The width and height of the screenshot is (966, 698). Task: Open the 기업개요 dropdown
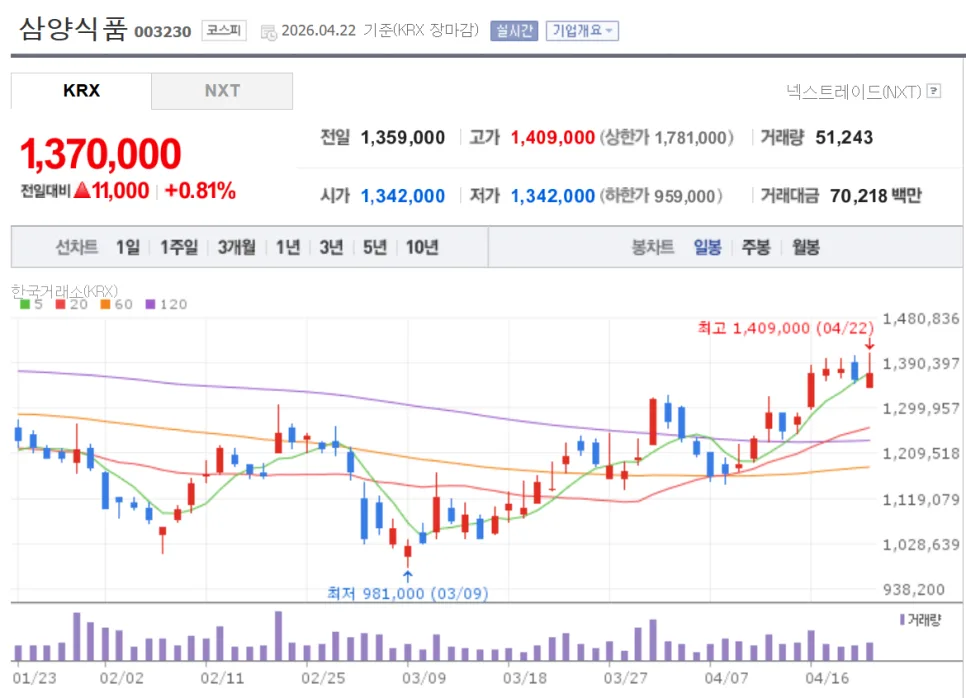[x=582, y=31]
